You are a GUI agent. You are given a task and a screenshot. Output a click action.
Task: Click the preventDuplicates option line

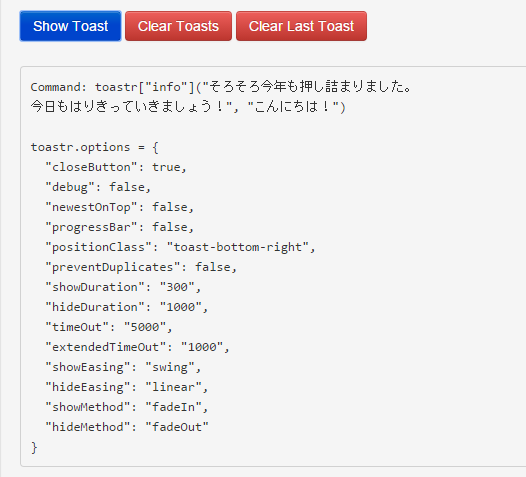(141, 267)
